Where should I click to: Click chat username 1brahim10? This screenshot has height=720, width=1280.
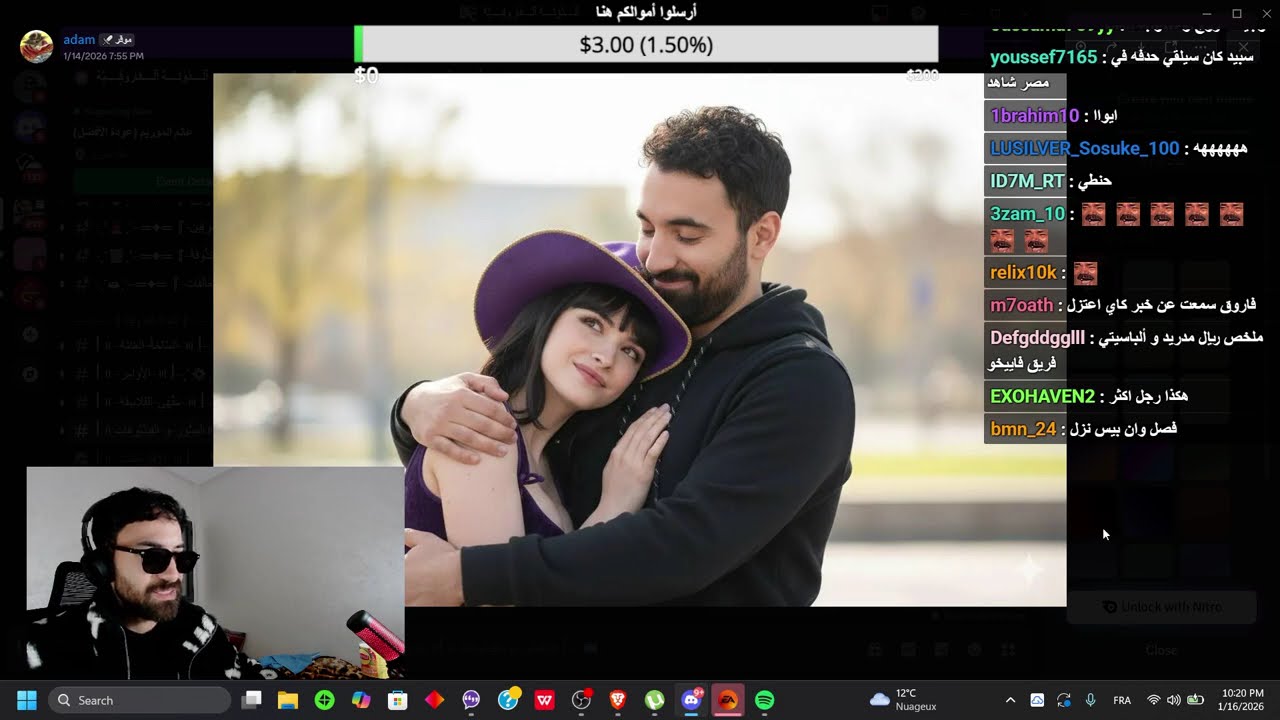[1035, 116]
